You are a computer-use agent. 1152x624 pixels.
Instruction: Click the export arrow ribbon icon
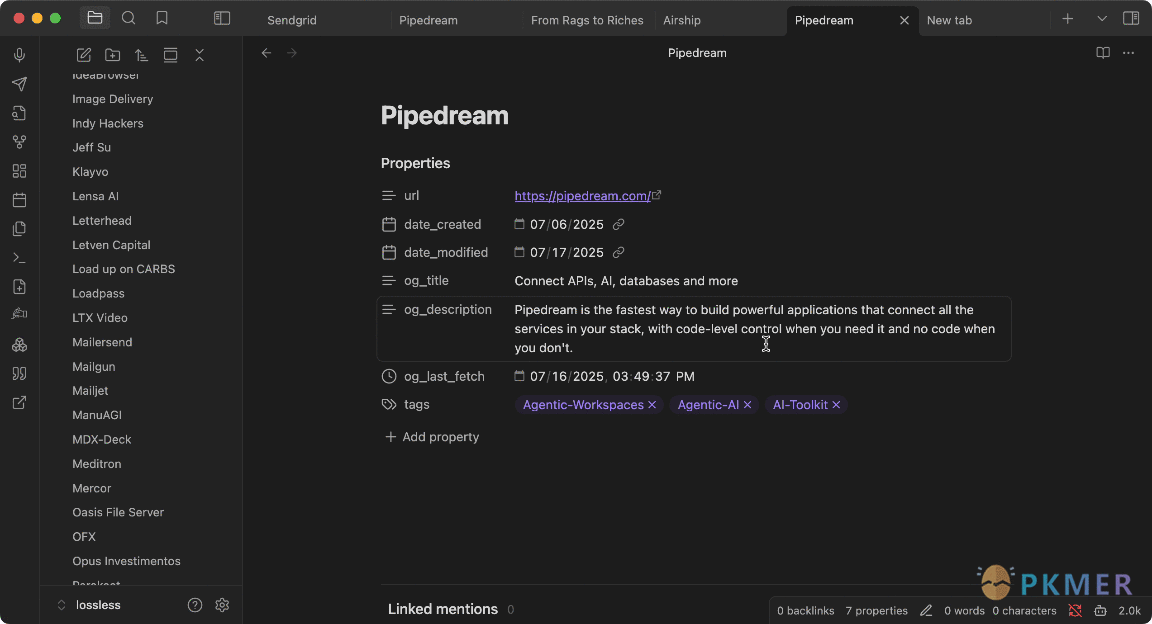(x=20, y=403)
